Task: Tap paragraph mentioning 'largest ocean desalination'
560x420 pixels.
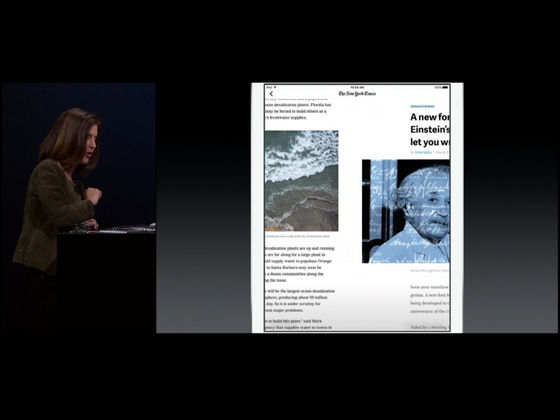Action: pos(300,300)
